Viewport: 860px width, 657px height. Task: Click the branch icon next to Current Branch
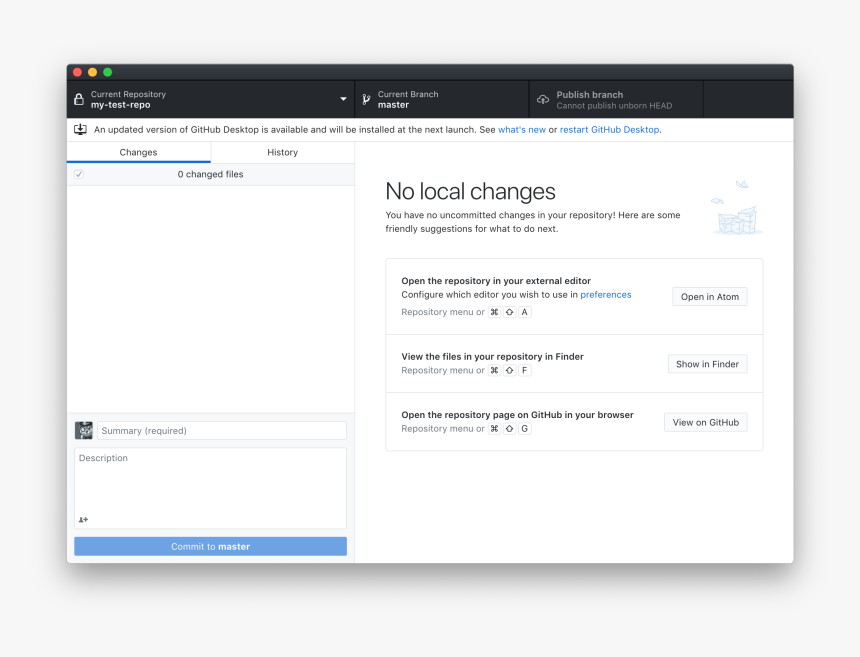click(366, 99)
